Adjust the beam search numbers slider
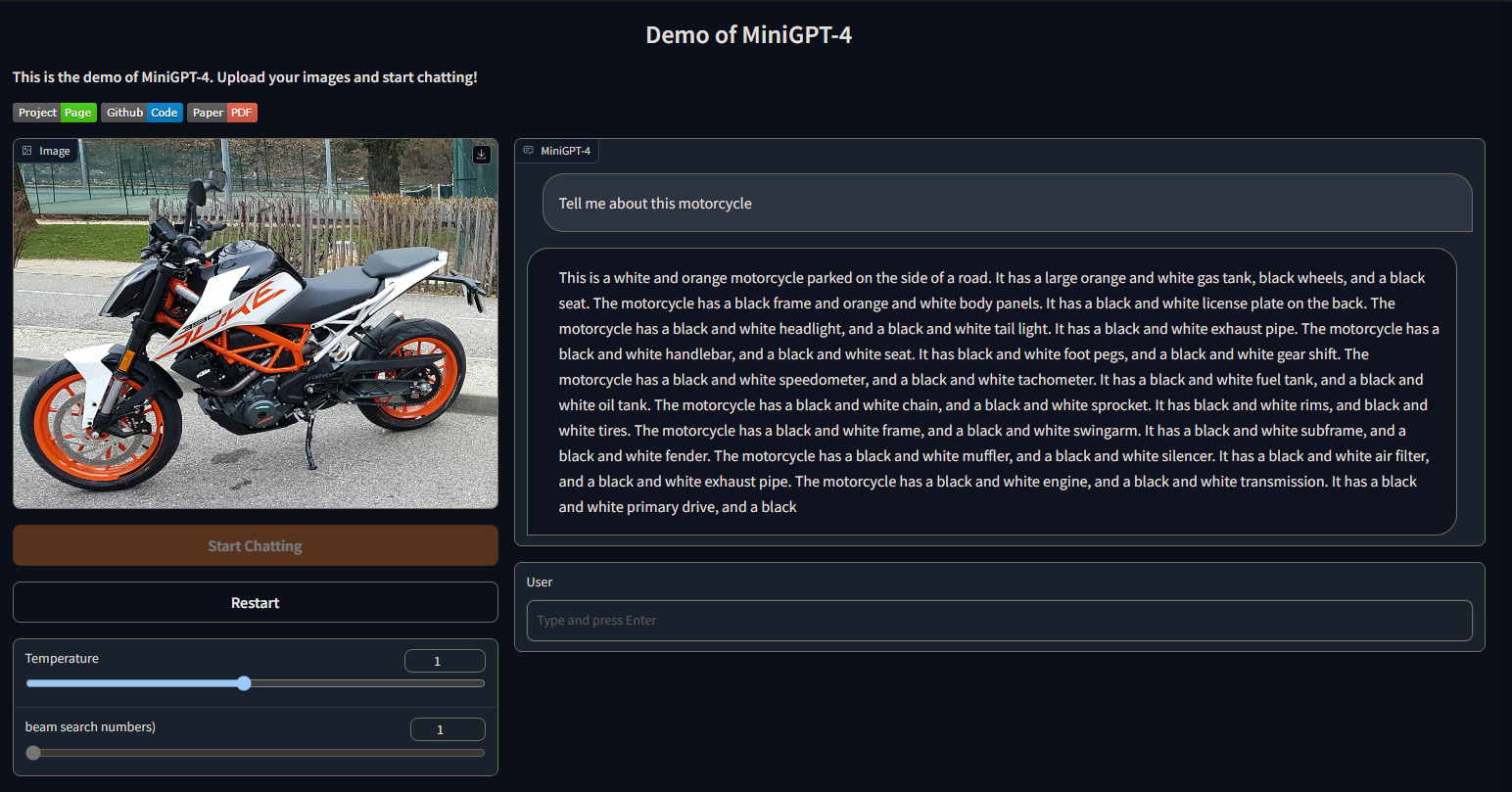Image resolution: width=1512 pixels, height=792 pixels. click(x=256, y=753)
